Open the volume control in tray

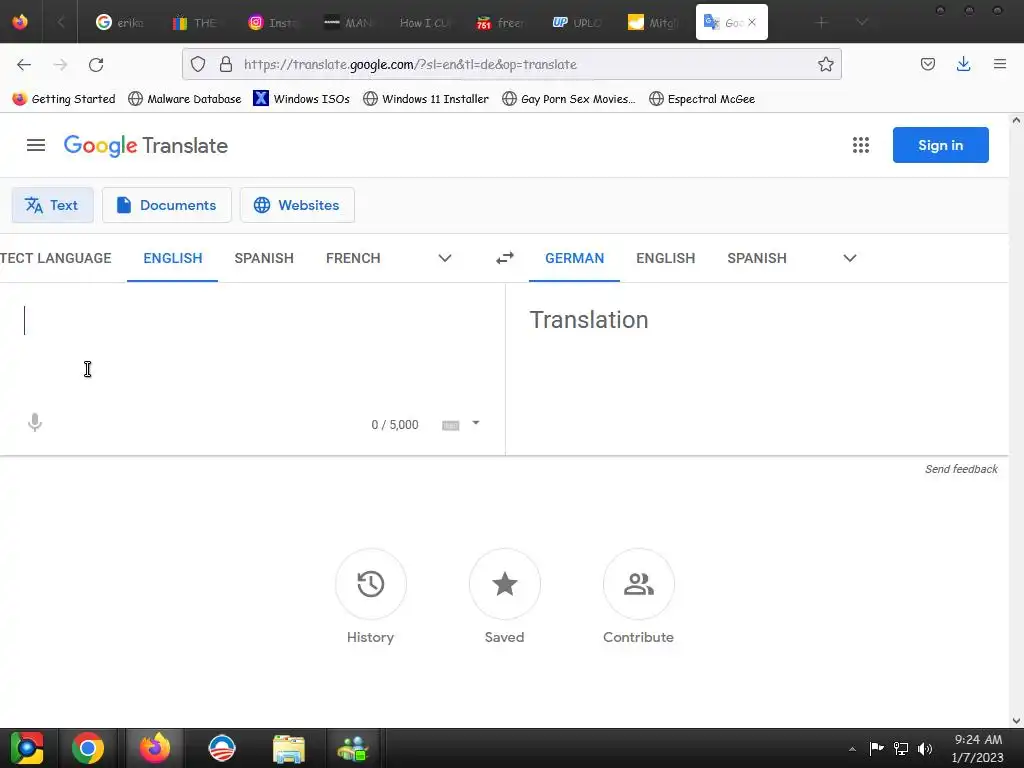pos(925,748)
